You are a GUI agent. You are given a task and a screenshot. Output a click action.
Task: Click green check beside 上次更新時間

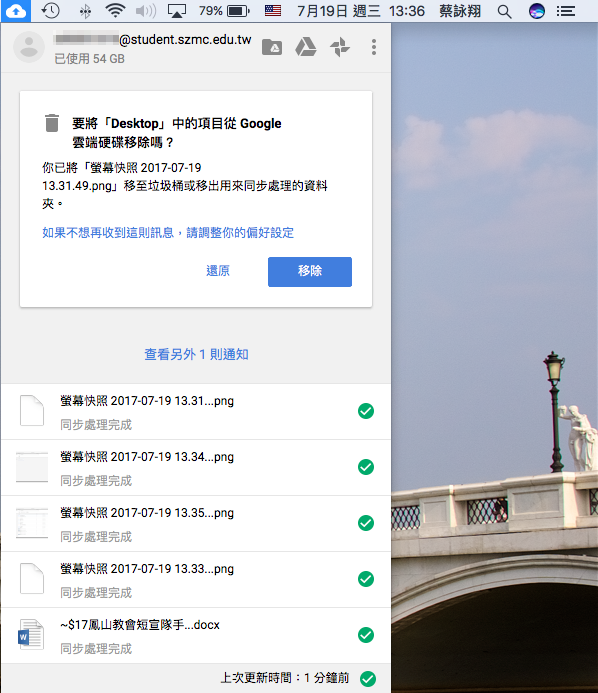(x=368, y=678)
